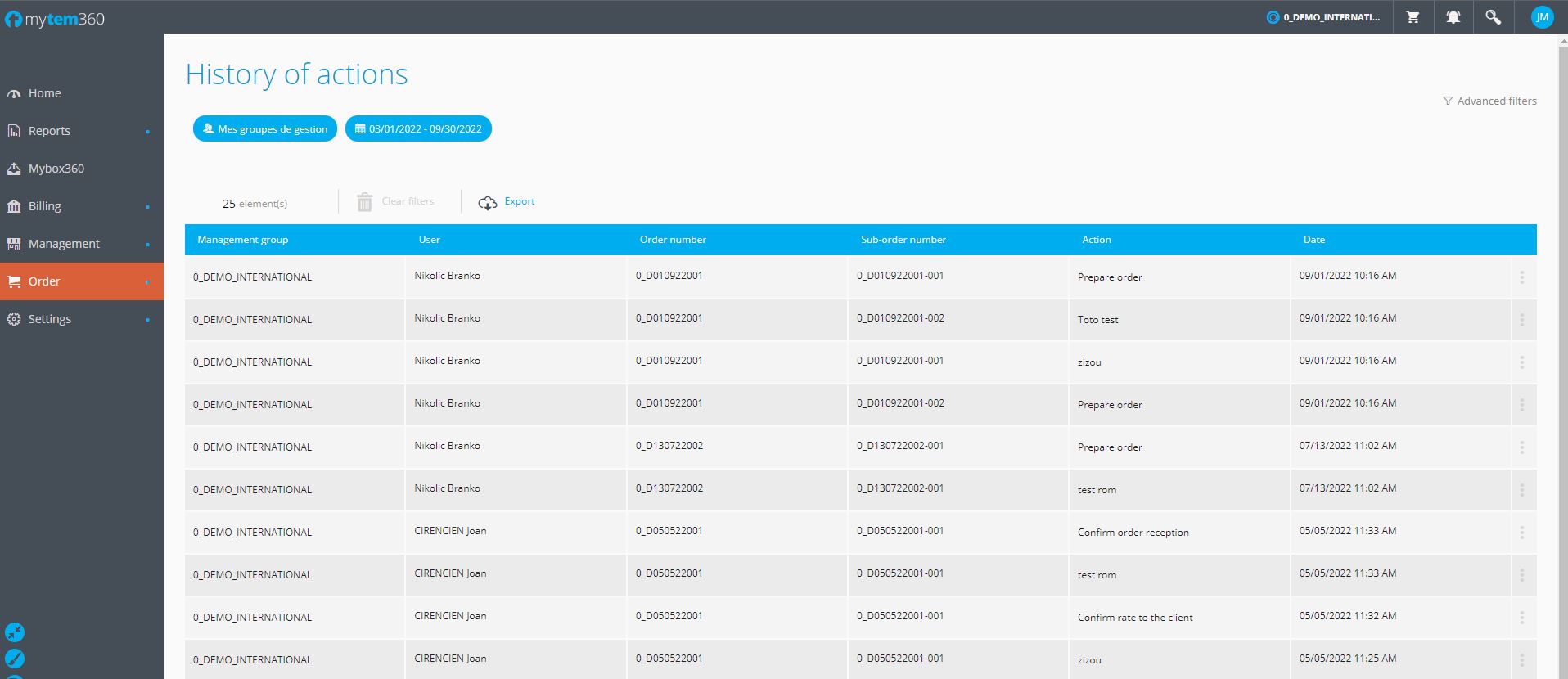Open row menu for test rom 07/13/2022 row
This screenshot has height=679, width=1568.
point(1522,490)
